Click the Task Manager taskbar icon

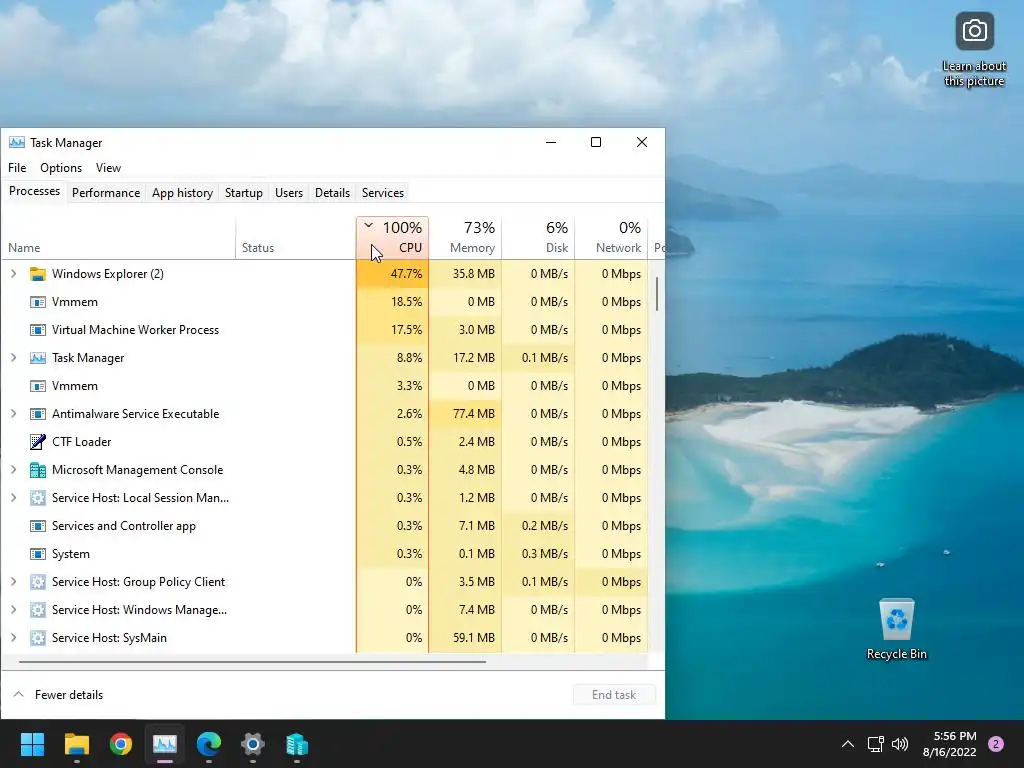click(x=165, y=744)
